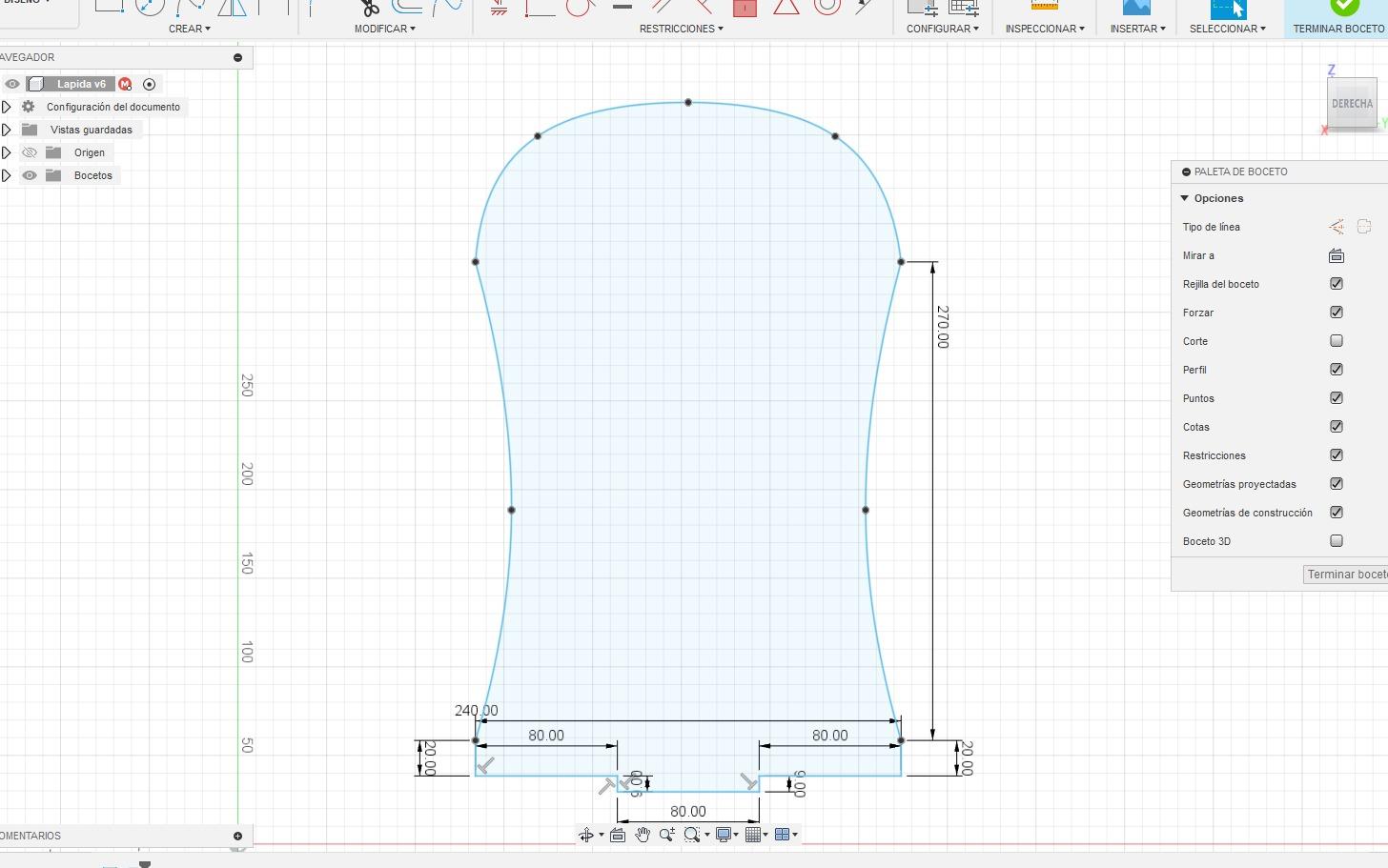Uncheck the Forzar checkbox
This screenshot has height=868, width=1388.
[1337, 313]
